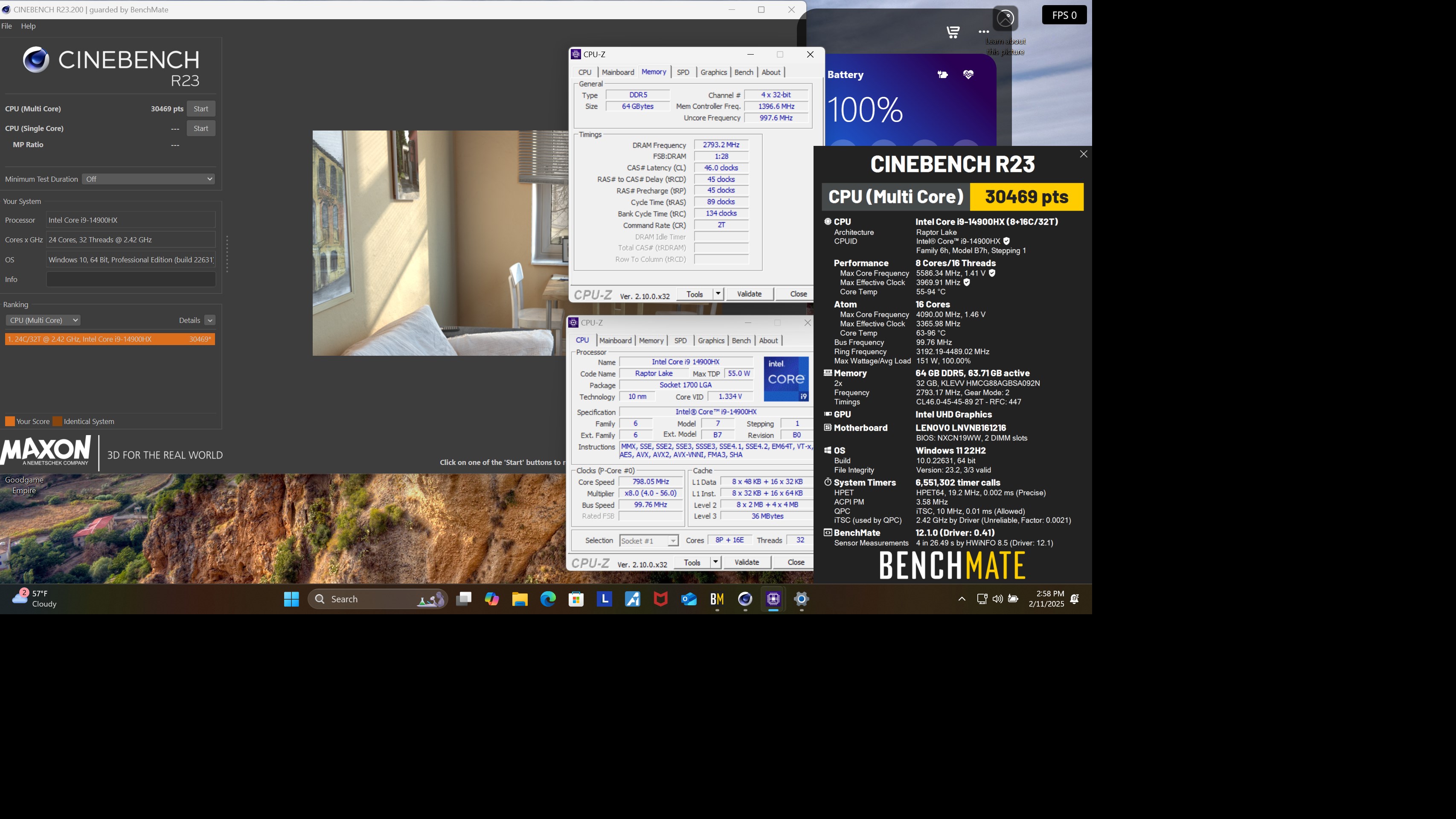Switch to BenchMate via BM taskbar icon
The height and width of the screenshot is (819, 1456).
[x=717, y=599]
